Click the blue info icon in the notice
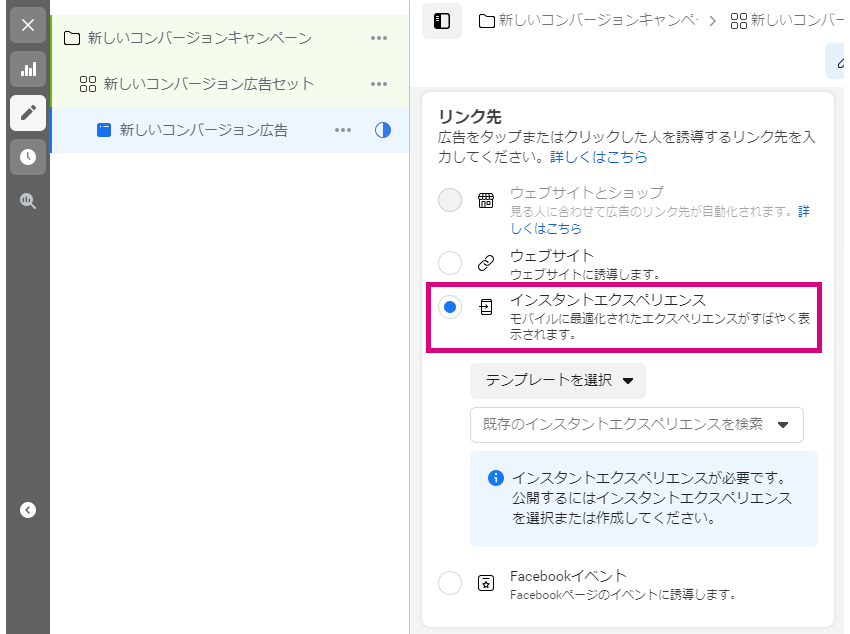This screenshot has height=634, width=850. pos(495,478)
